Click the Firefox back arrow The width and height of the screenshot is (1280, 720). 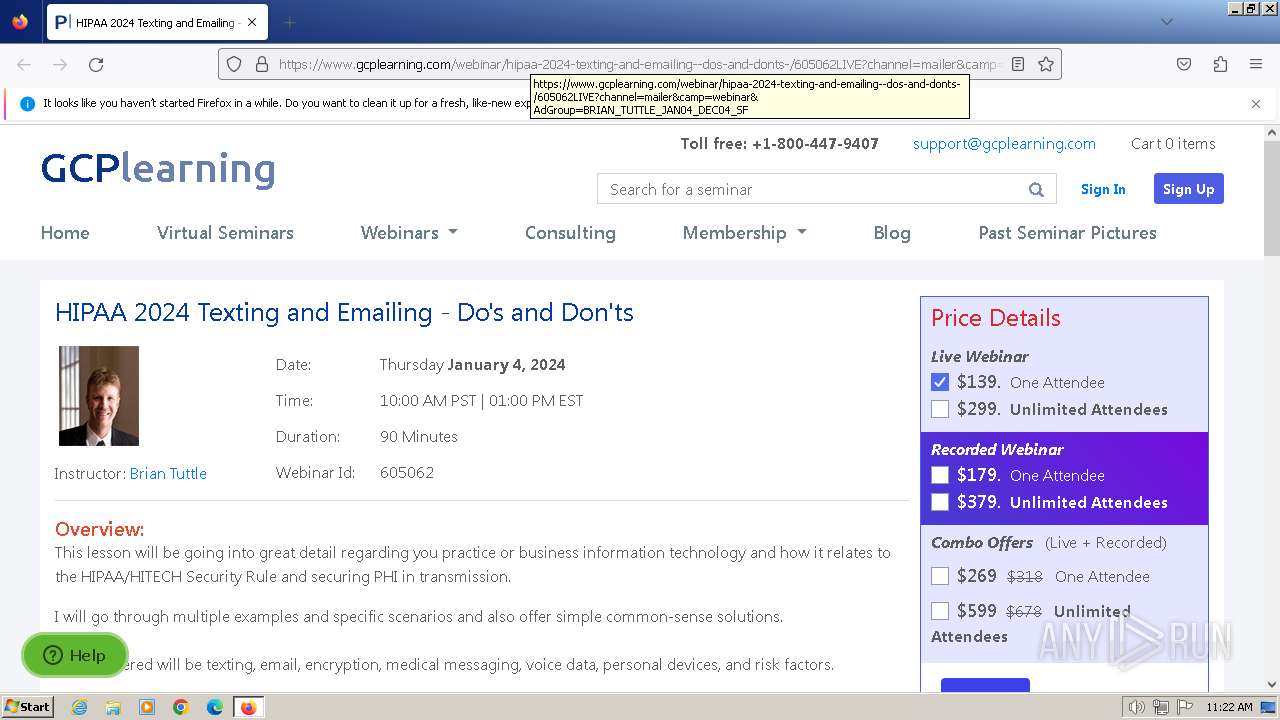click(x=24, y=64)
